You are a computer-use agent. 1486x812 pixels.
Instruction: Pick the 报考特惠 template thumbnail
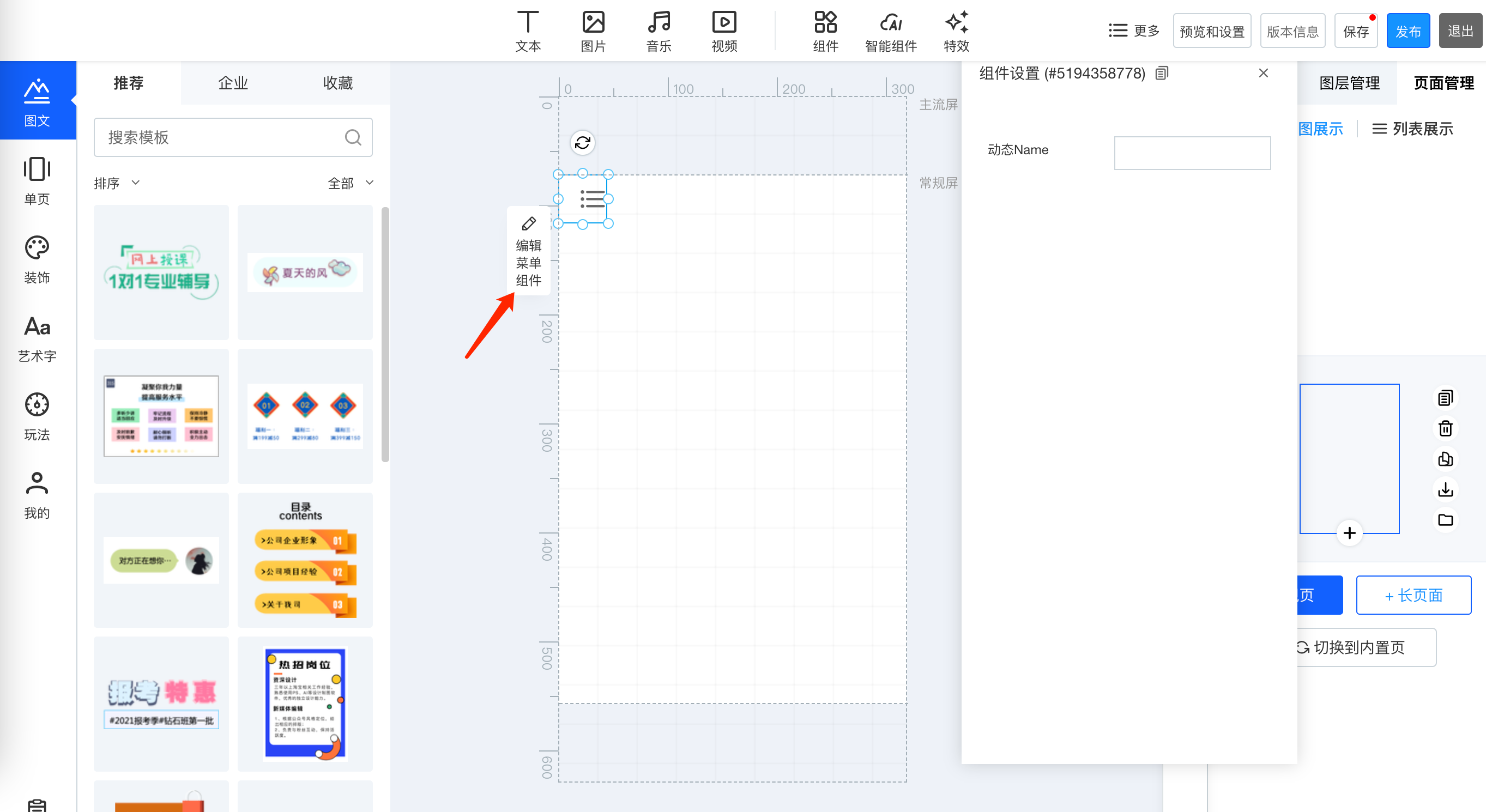click(161, 704)
